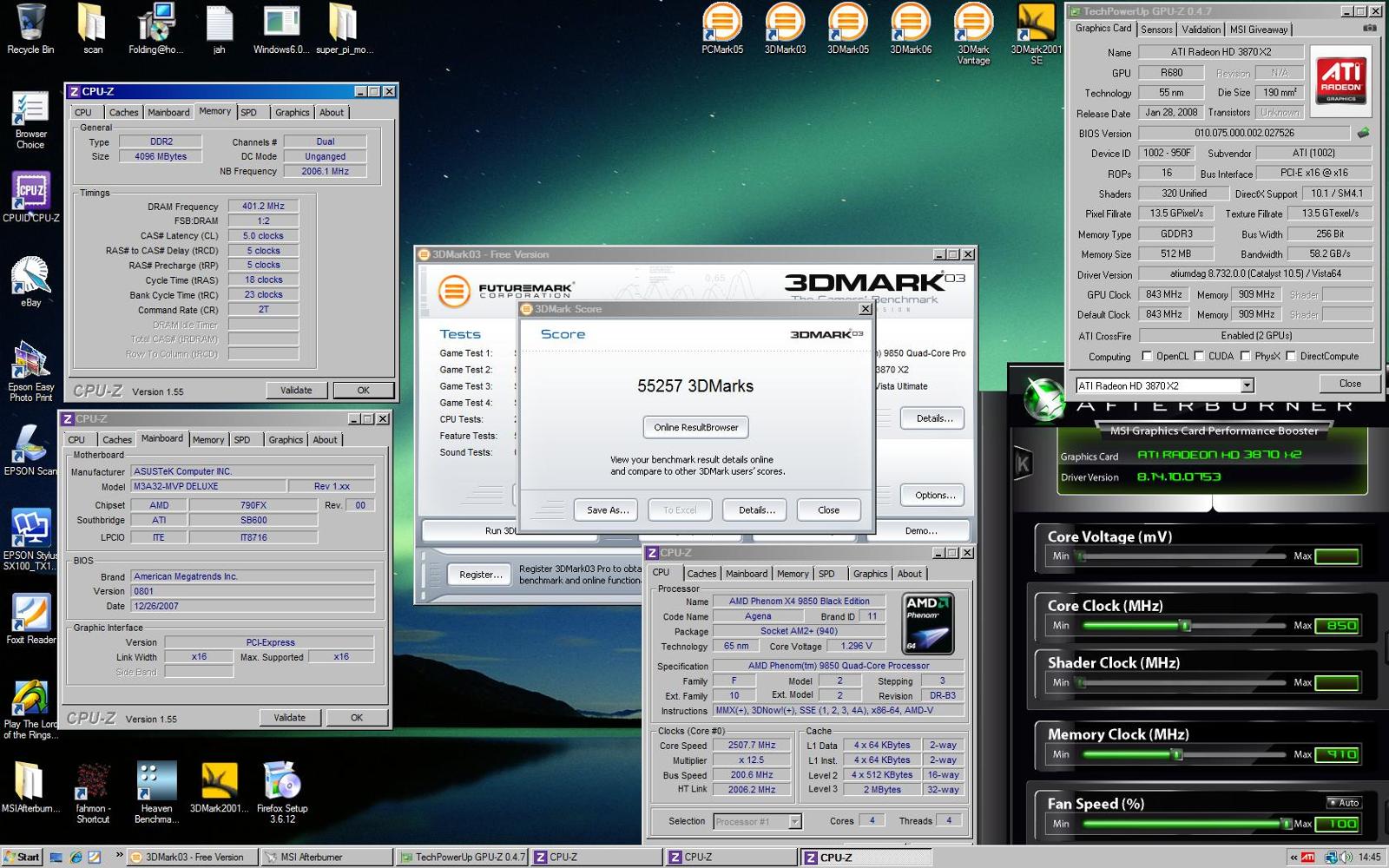Viewport: 1389px width, 868px height.
Task: Close the 3DMark Score dialog via Close button
Action: click(x=828, y=510)
